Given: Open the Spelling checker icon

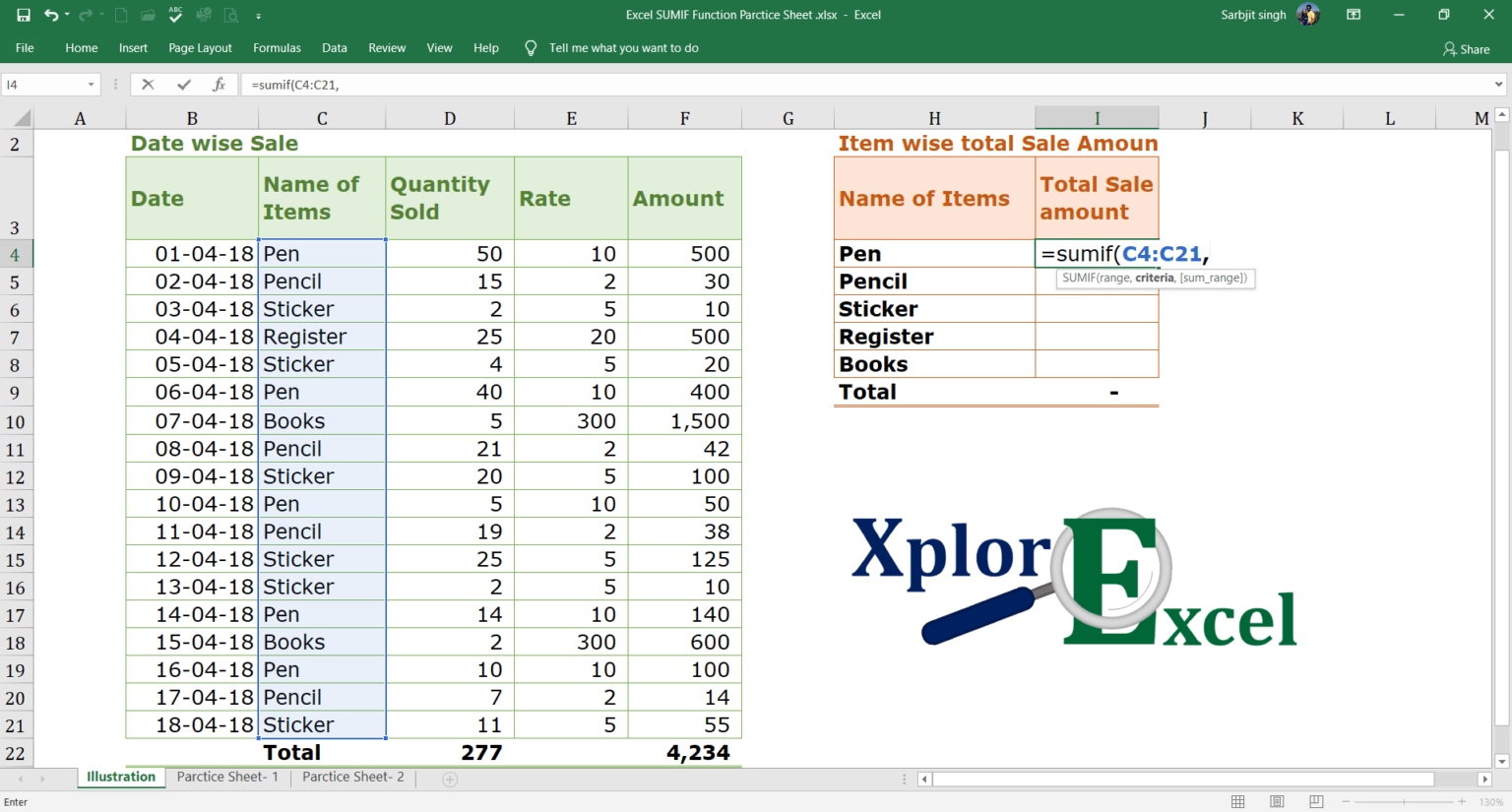Looking at the screenshot, I should [x=175, y=15].
